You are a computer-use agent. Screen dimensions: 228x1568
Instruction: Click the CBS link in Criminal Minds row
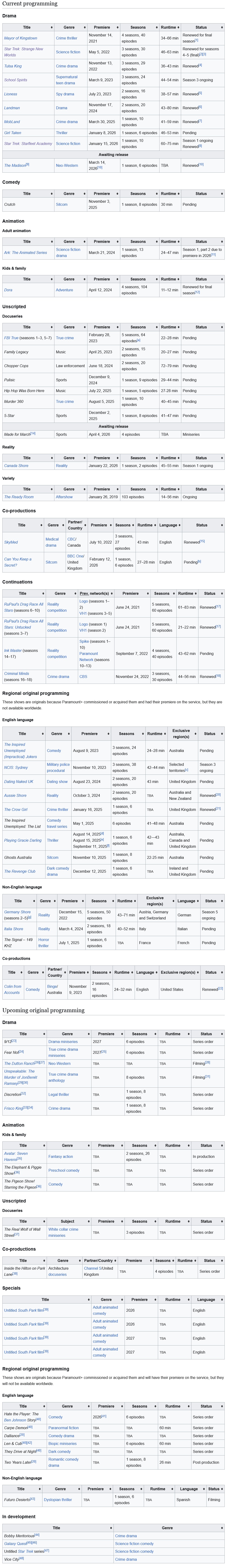point(83,676)
